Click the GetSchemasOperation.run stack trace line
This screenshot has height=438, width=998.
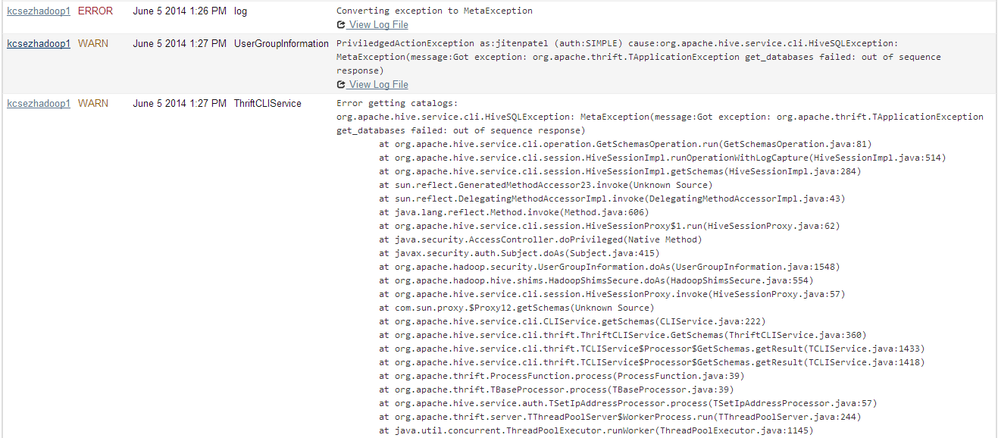pos(624,144)
